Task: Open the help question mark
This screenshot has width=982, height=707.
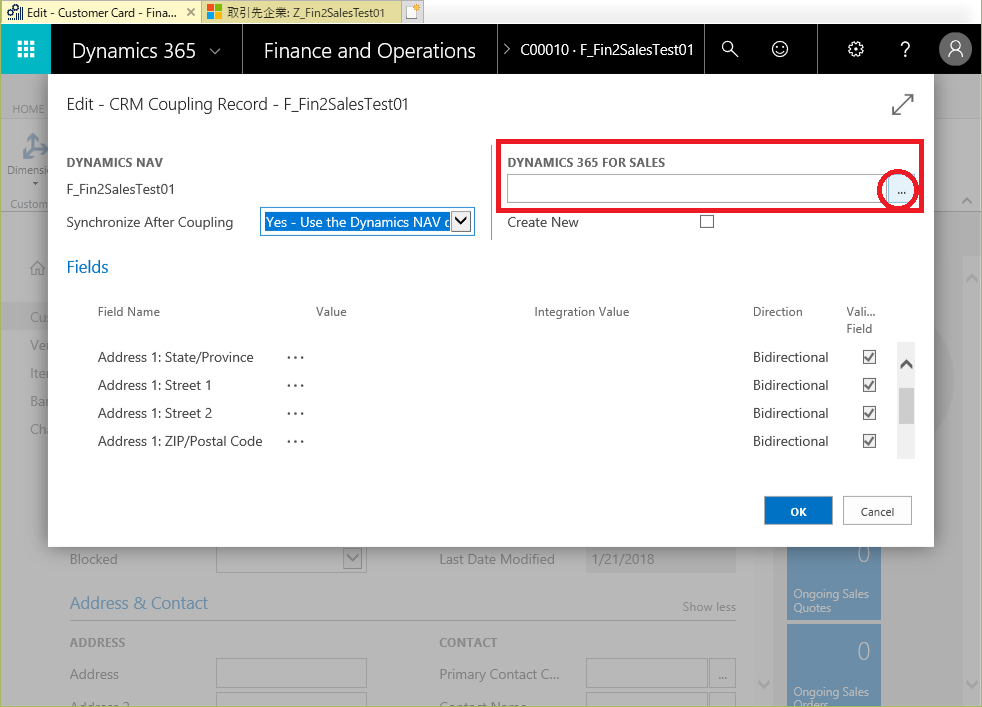Action: 905,49
